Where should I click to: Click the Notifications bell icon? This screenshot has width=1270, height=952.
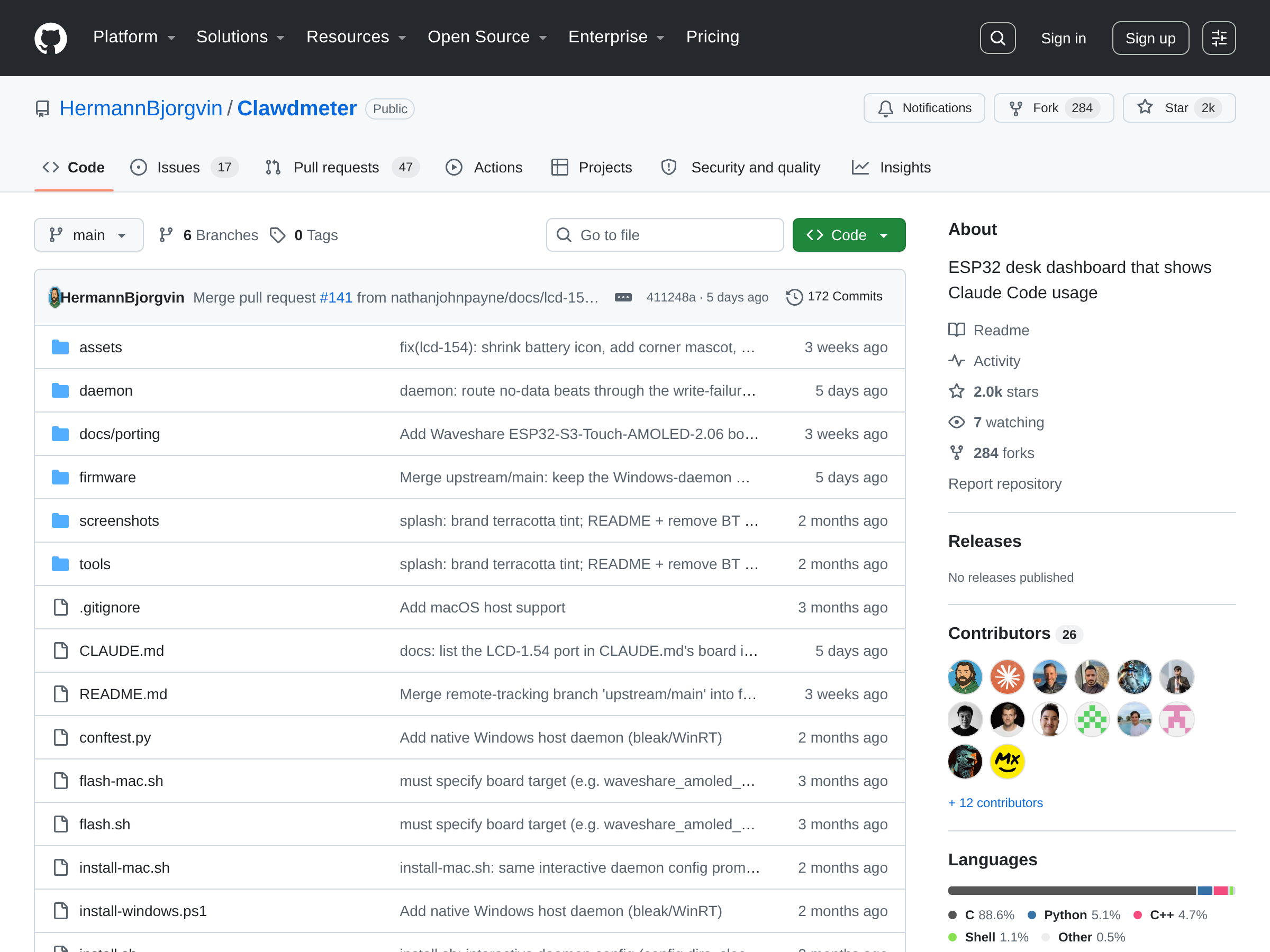[x=885, y=108]
